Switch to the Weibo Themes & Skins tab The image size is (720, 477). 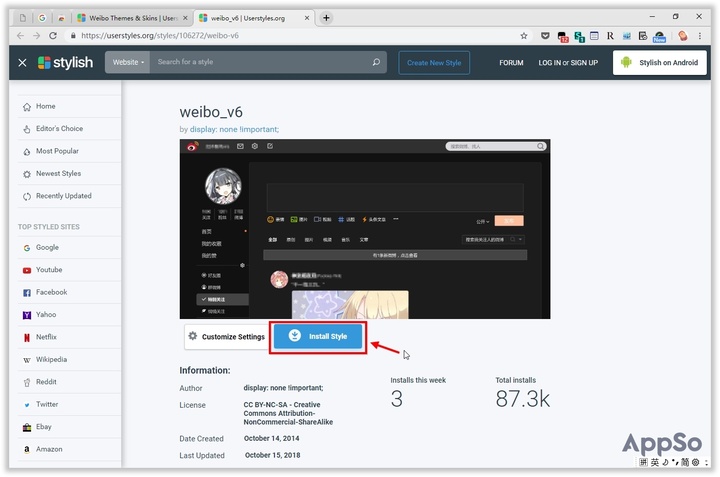(132, 18)
